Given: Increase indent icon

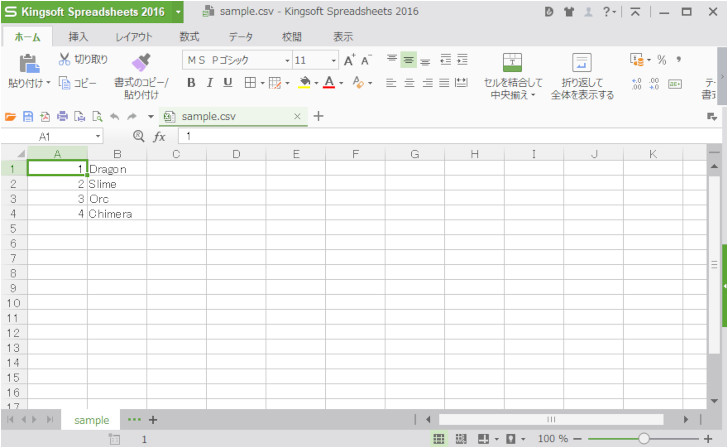Looking at the screenshot, I should point(462,59).
